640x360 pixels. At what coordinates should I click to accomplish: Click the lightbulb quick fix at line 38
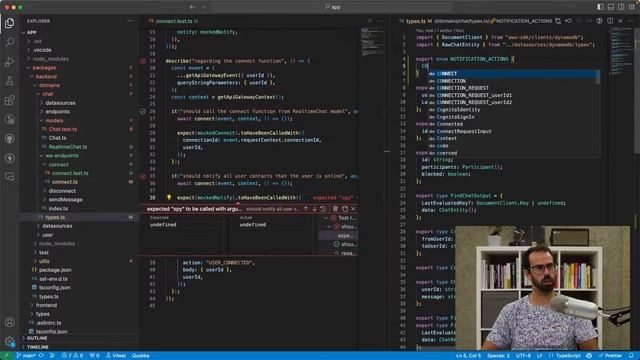click(169, 198)
